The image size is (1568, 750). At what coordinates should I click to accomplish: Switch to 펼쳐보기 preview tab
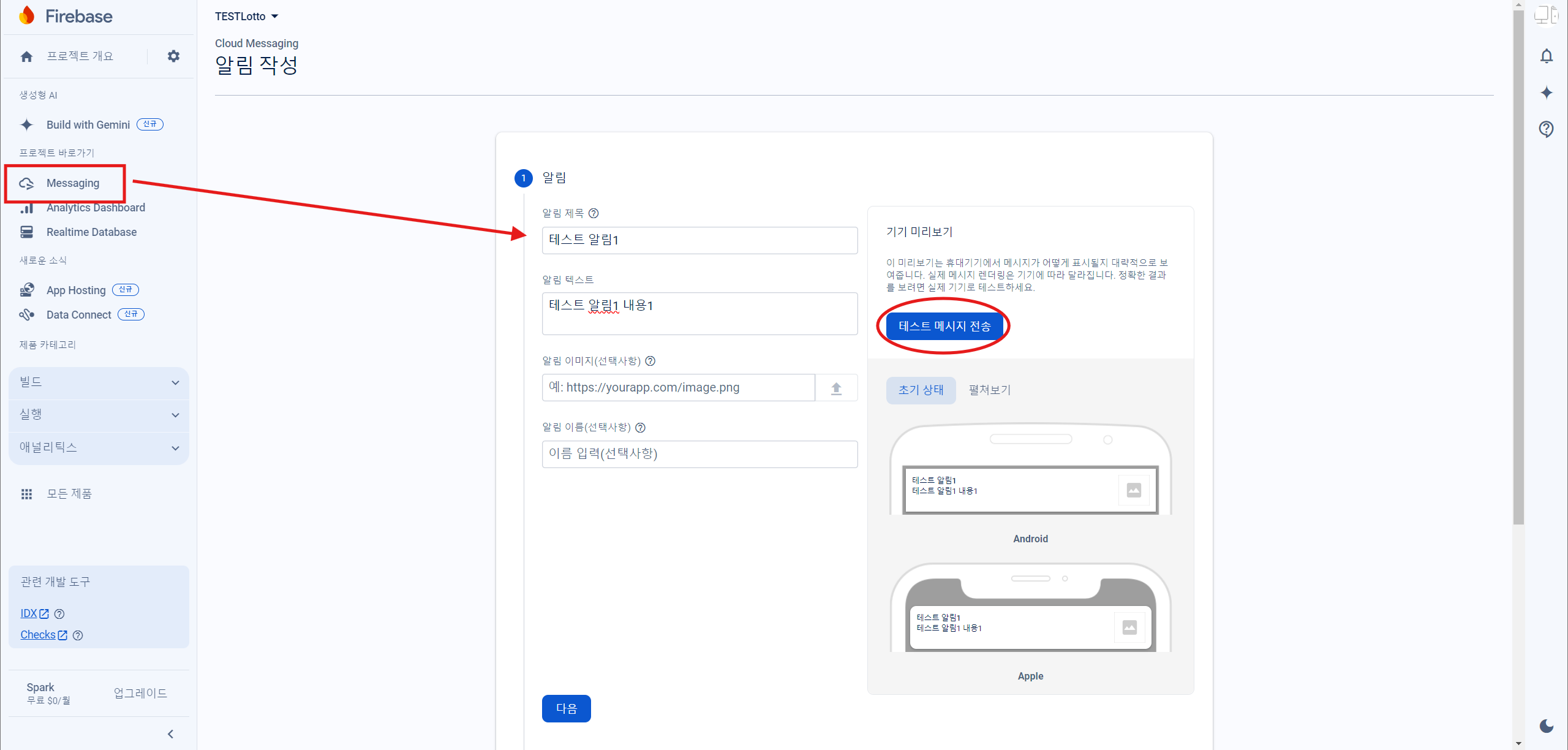click(989, 390)
